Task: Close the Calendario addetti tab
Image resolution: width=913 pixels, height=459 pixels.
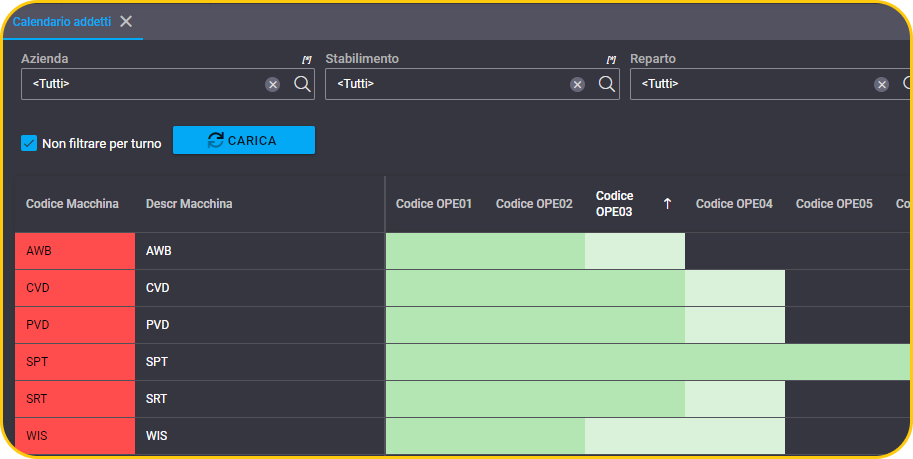Action: pyautogui.click(x=126, y=22)
